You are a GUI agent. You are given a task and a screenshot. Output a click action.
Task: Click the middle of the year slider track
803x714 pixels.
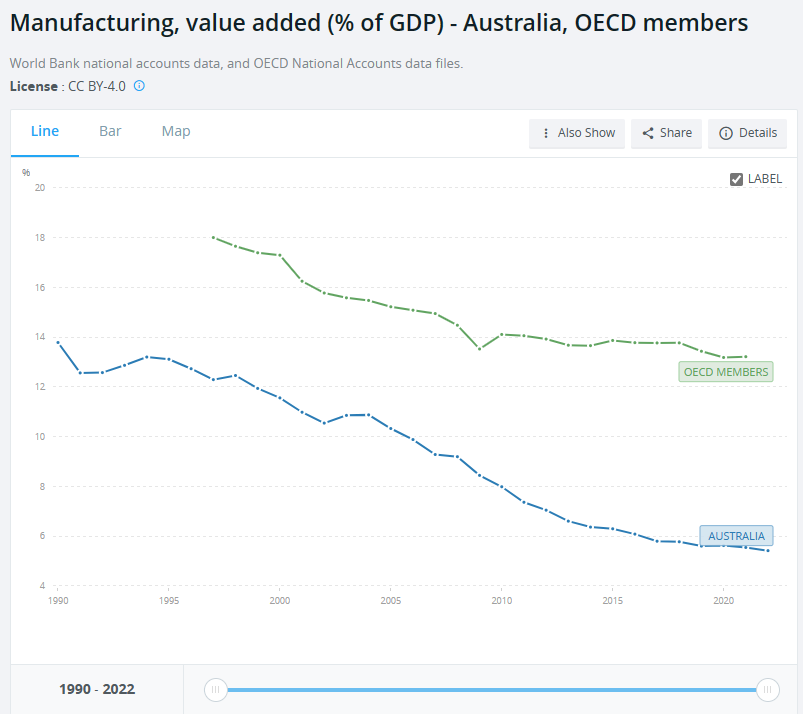point(491,689)
